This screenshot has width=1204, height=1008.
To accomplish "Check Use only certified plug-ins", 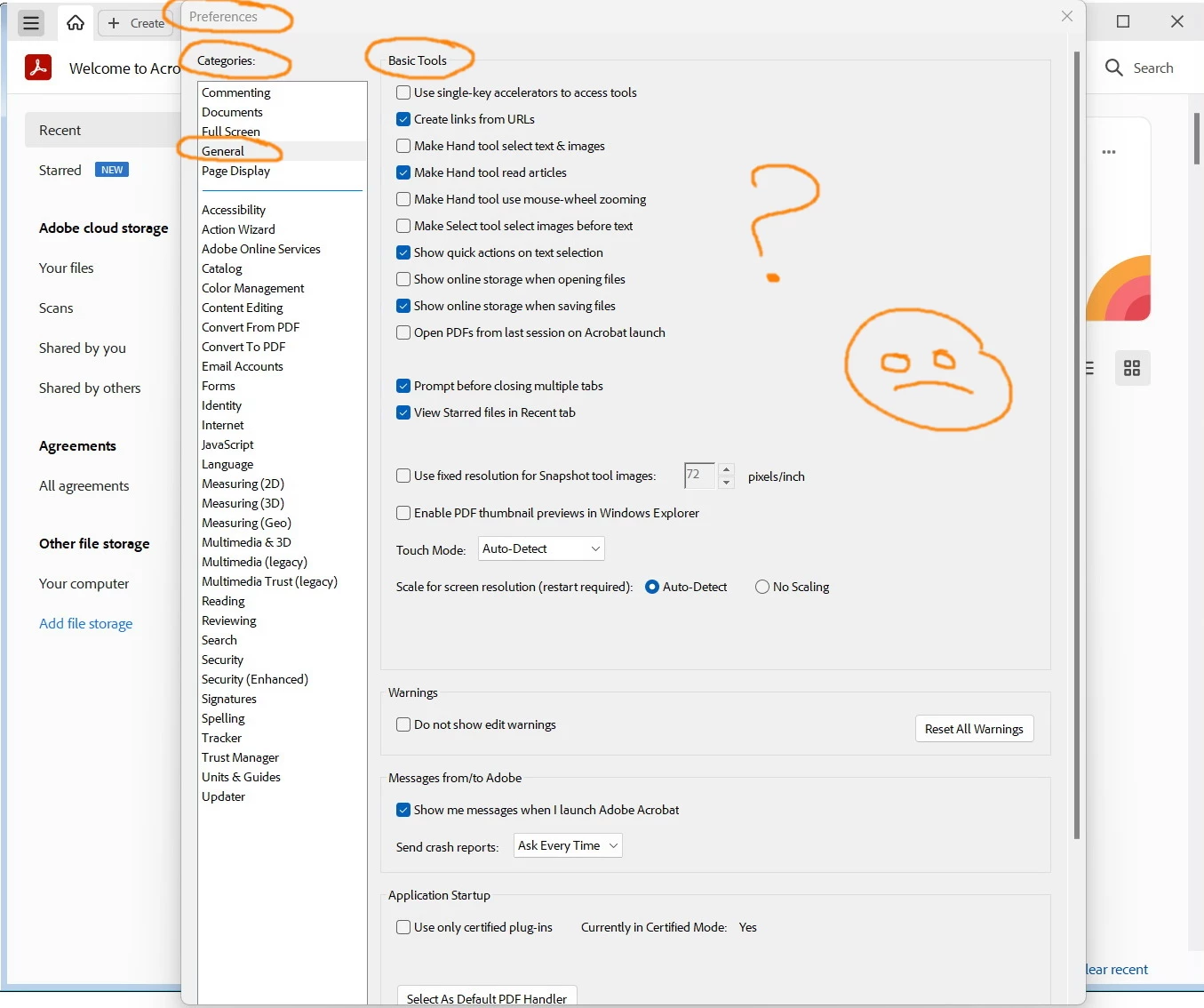I will point(403,927).
